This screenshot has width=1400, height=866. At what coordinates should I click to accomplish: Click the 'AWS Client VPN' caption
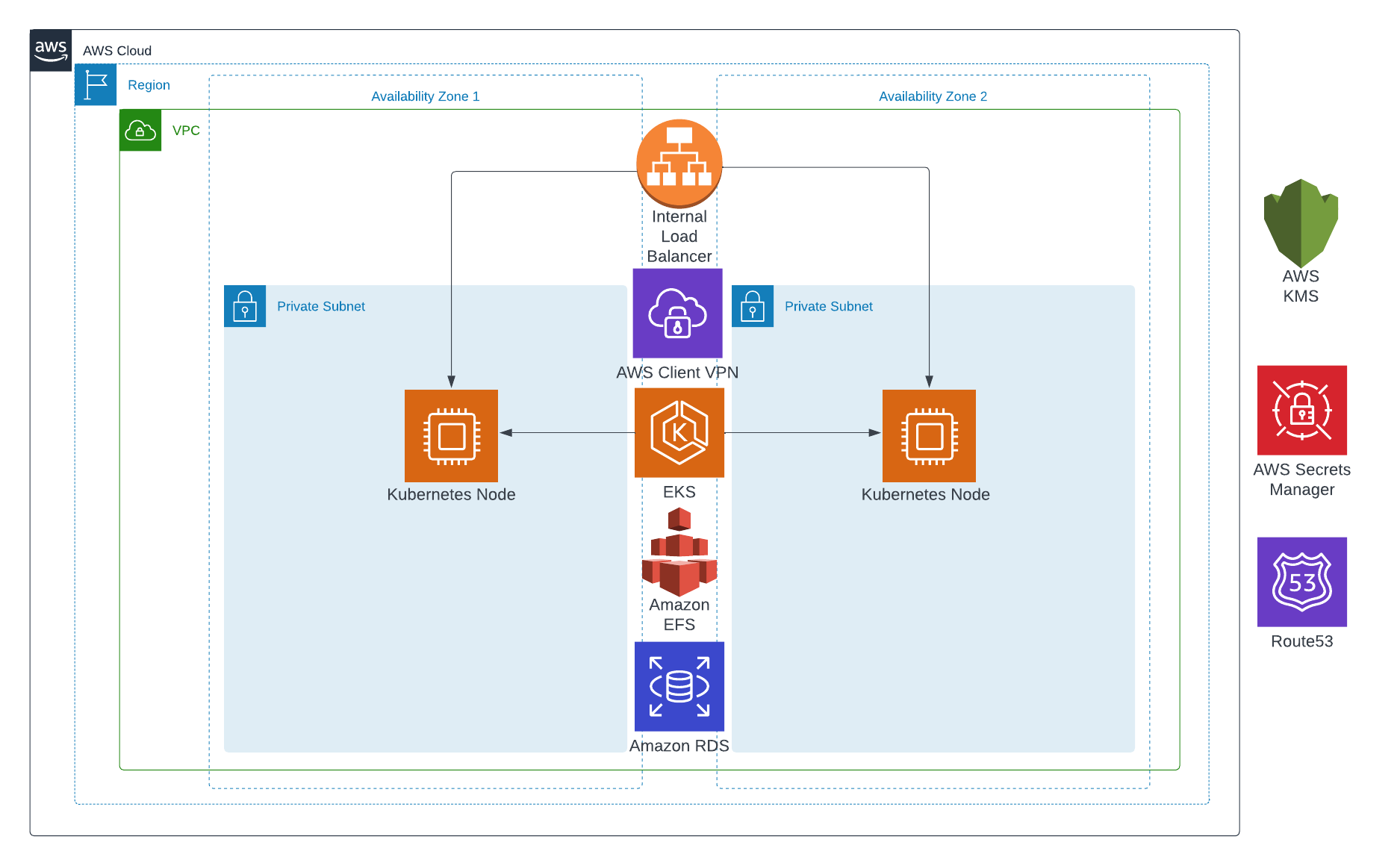pyautogui.click(x=678, y=373)
